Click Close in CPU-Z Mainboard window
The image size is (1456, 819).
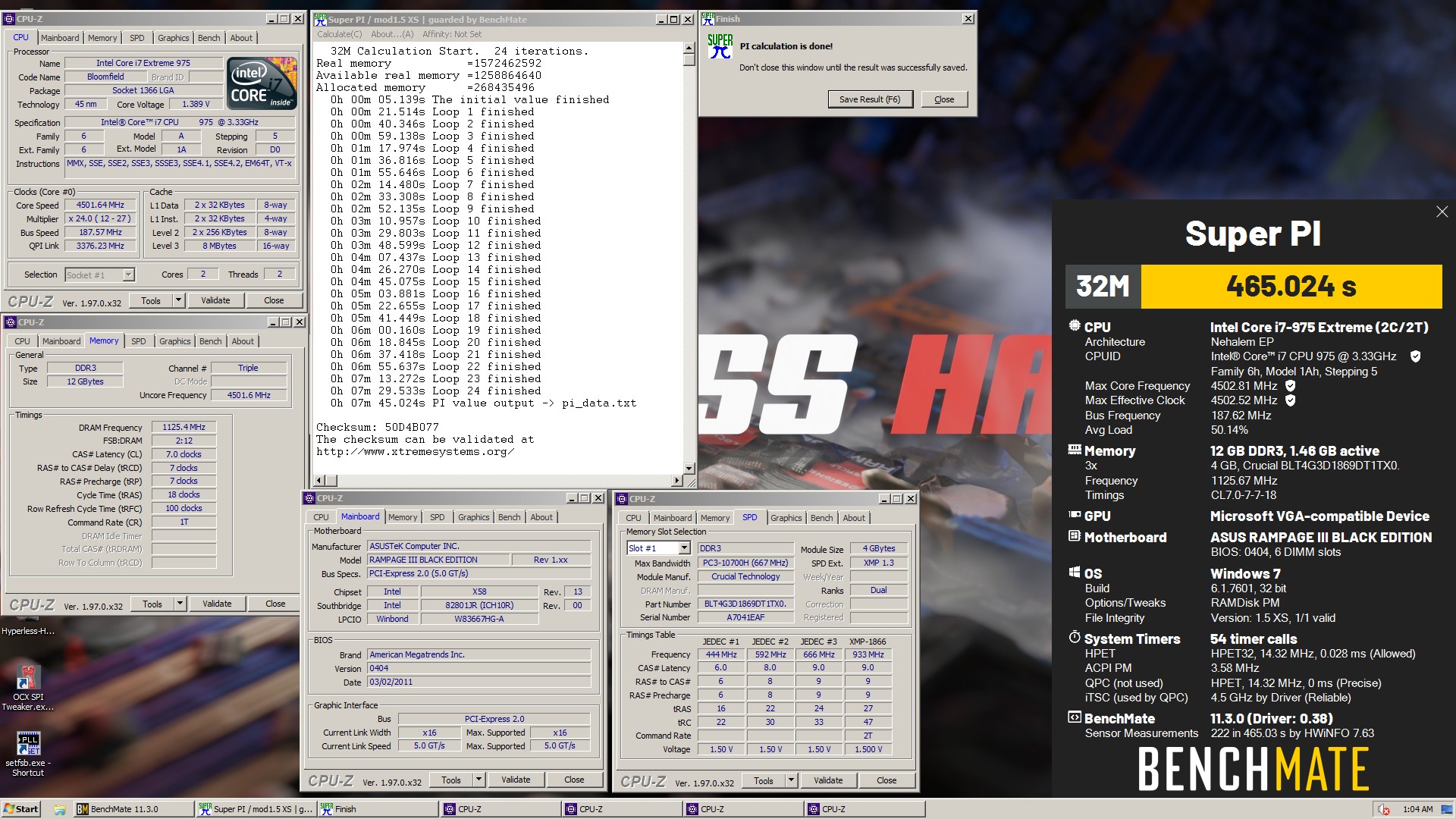click(x=574, y=780)
